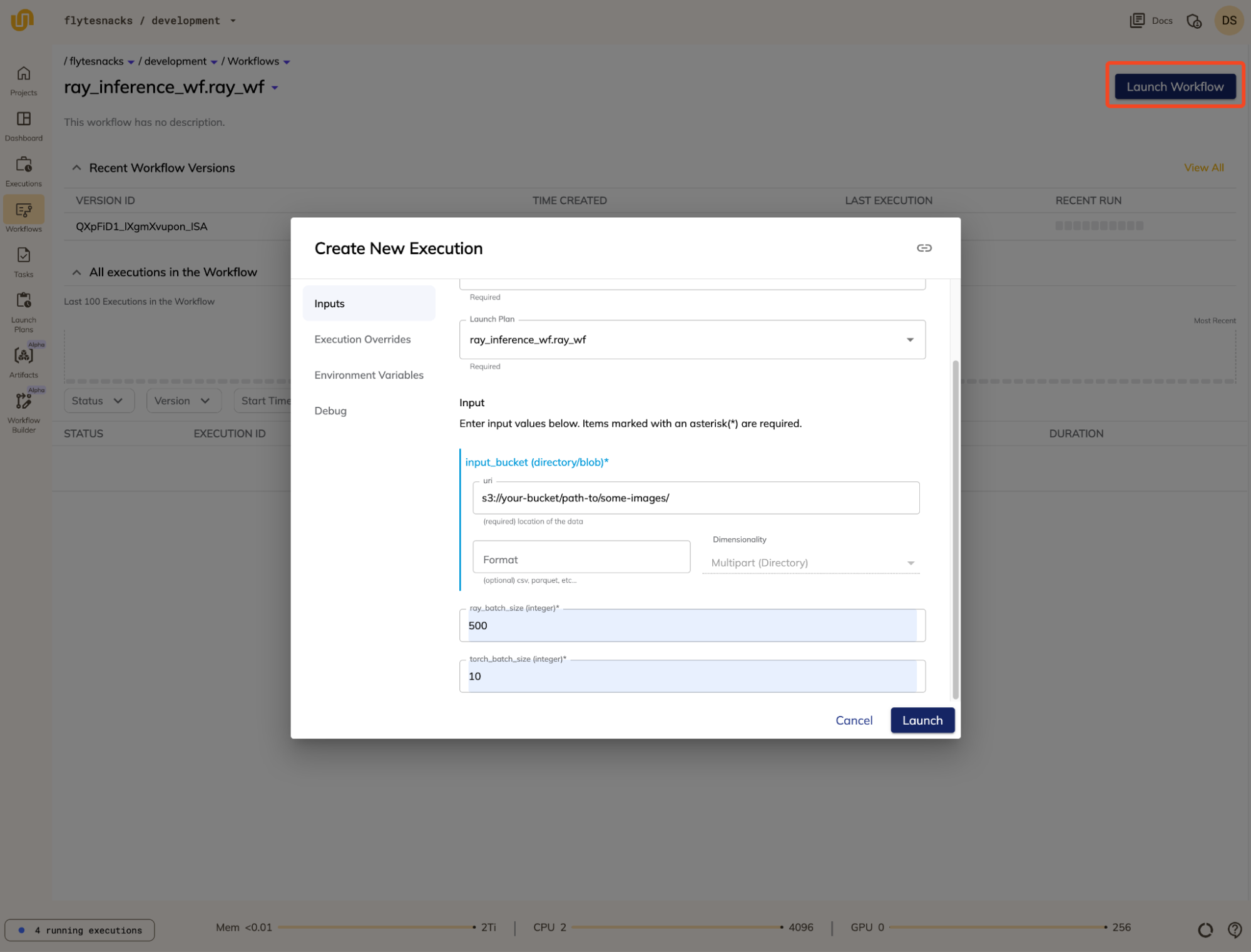Screen dimensions: 1251x952
Task: Open Tasks in the sidebar
Action: 24,263
